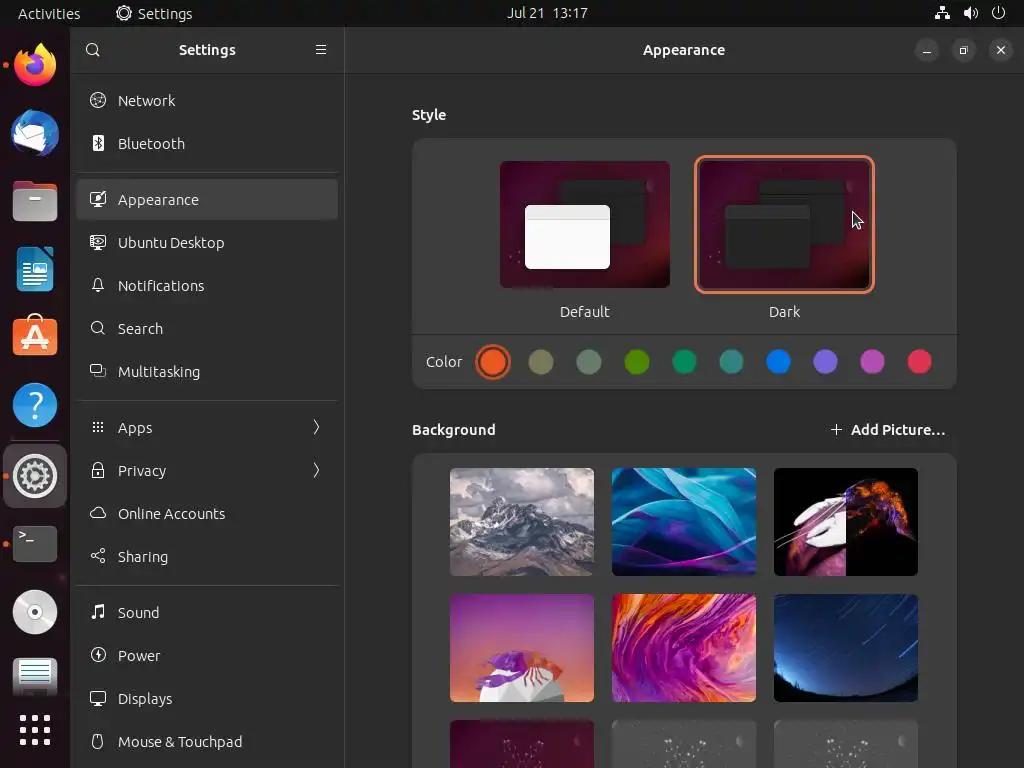Launch Firefox from the dock
Screen dimensions: 1024x768
35,65
